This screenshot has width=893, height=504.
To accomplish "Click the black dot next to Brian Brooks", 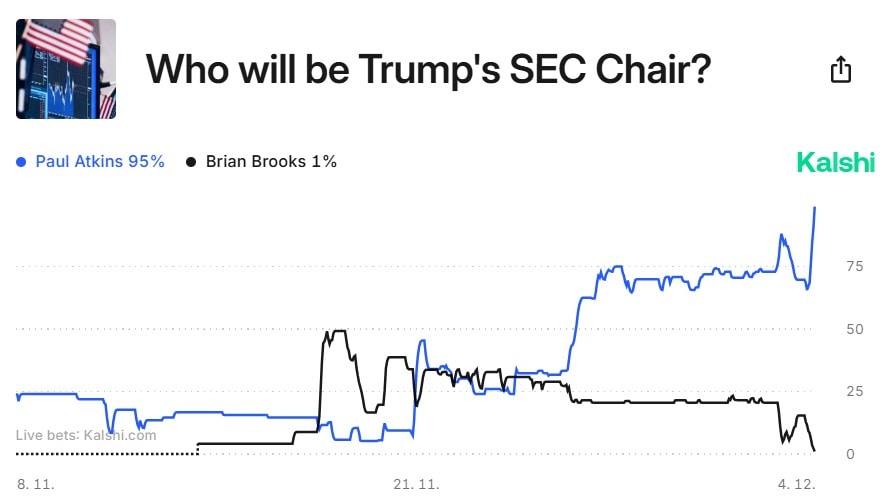I will pyautogui.click(x=191, y=162).
